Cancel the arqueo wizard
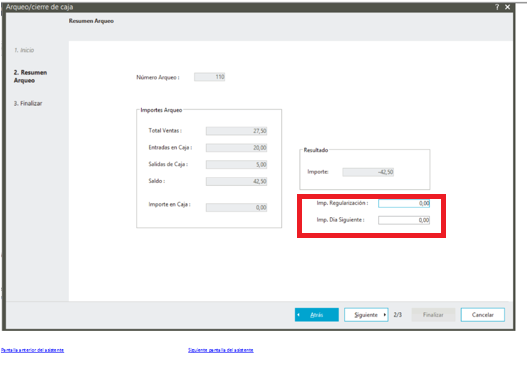The height and width of the screenshot is (376, 527). tap(483, 315)
